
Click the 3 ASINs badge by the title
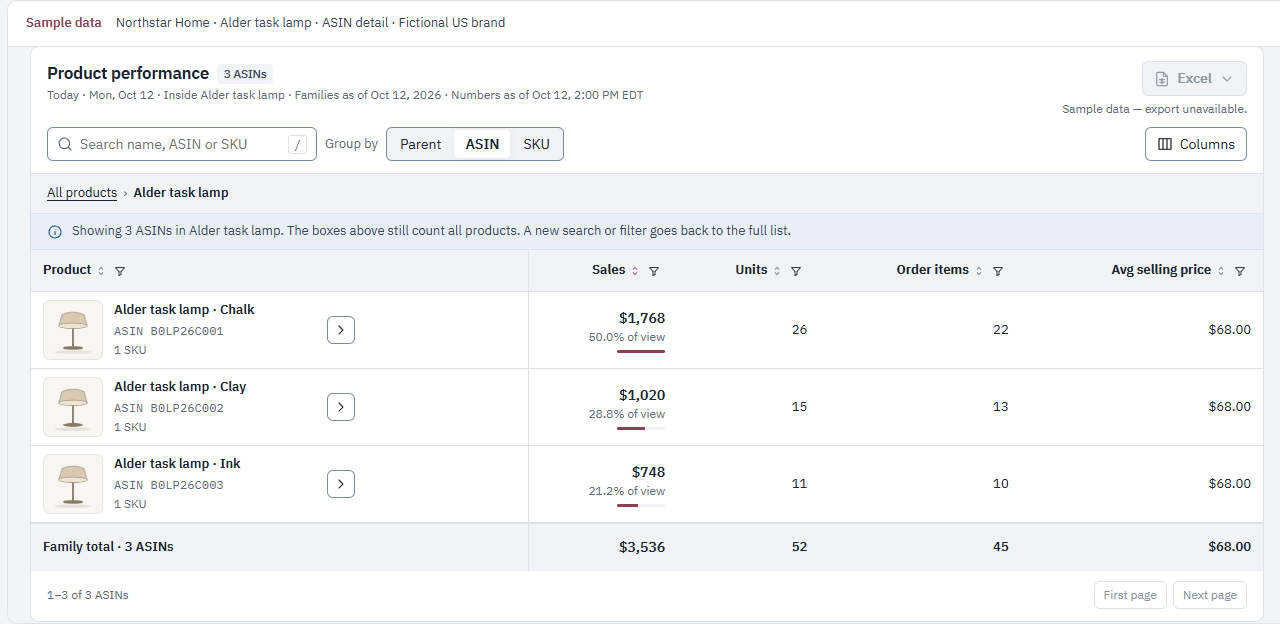(245, 74)
